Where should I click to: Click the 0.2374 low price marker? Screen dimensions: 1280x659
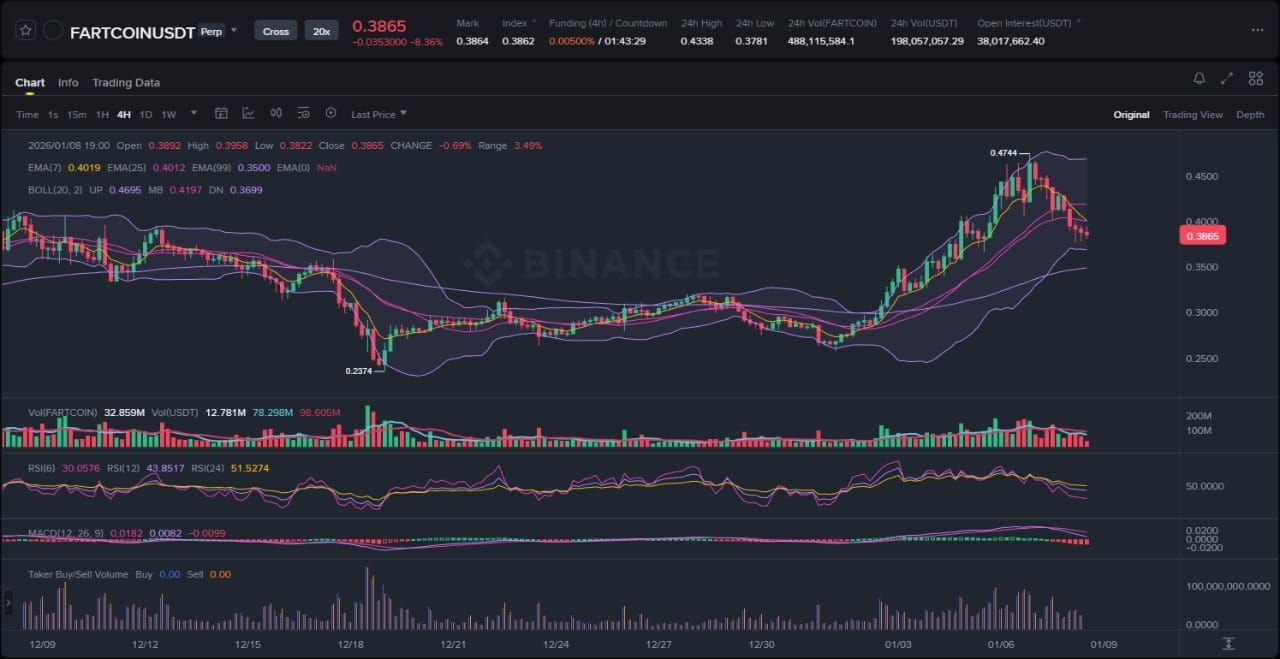tap(359, 371)
